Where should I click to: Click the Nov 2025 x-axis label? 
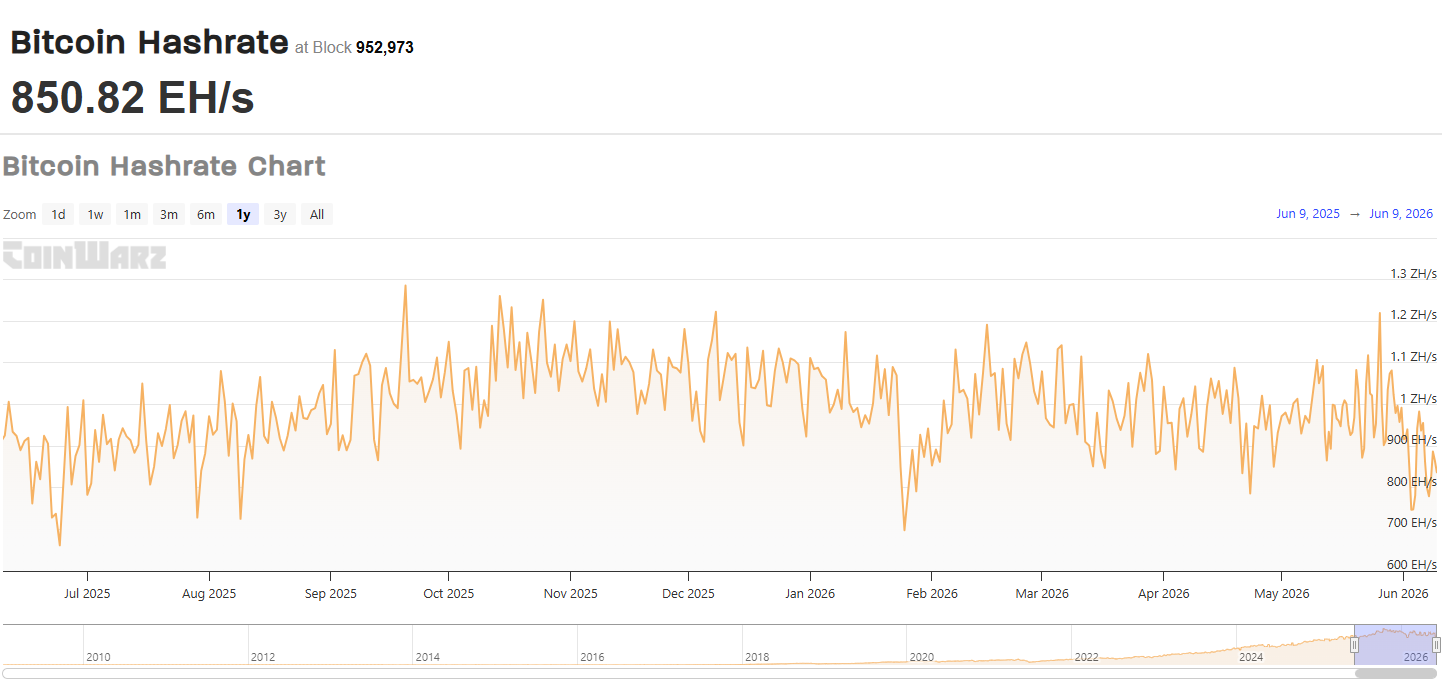pyautogui.click(x=570, y=593)
